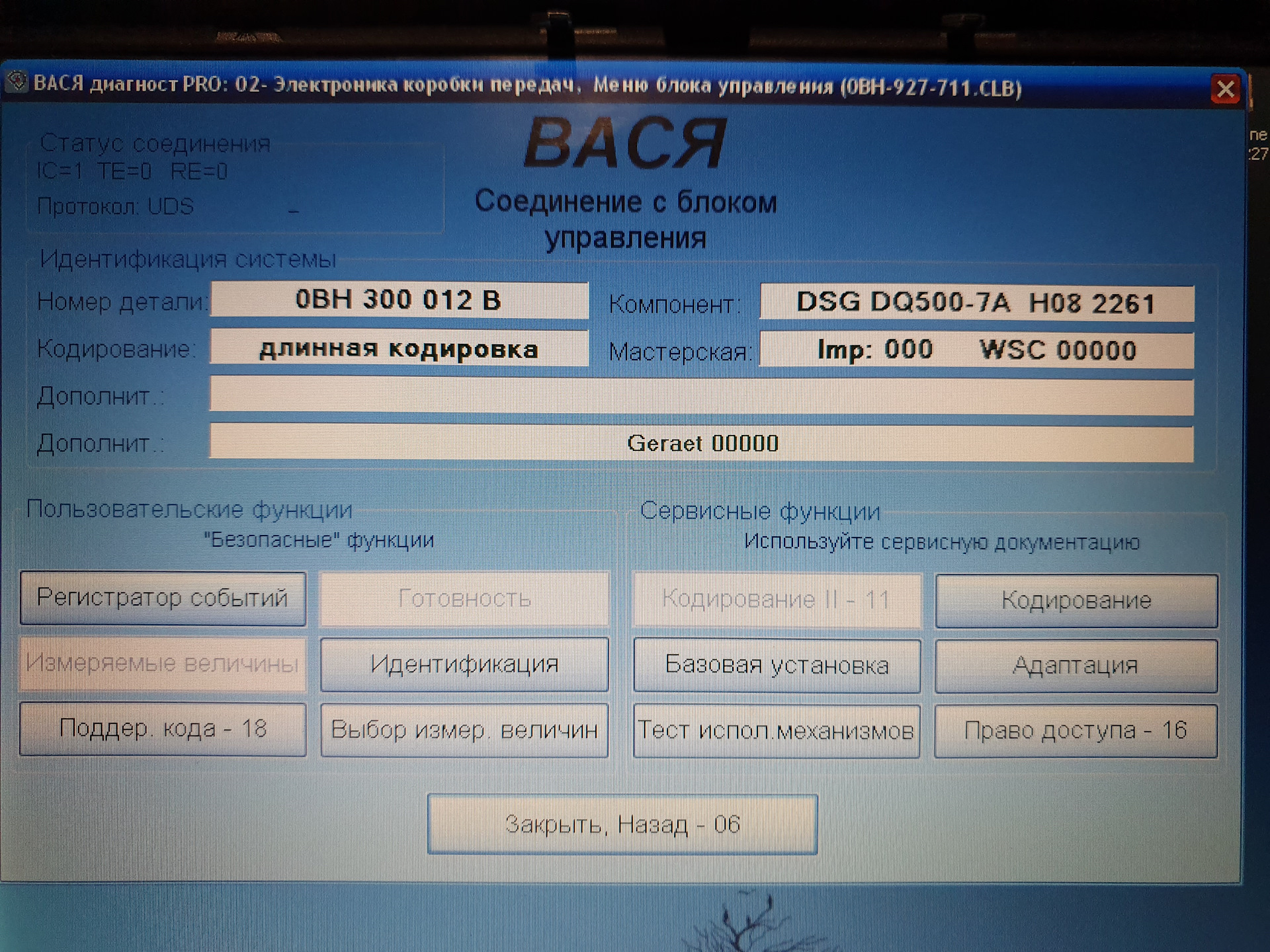
Task: Close the ВАСЯ диагност window
Action: pos(1225,89)
